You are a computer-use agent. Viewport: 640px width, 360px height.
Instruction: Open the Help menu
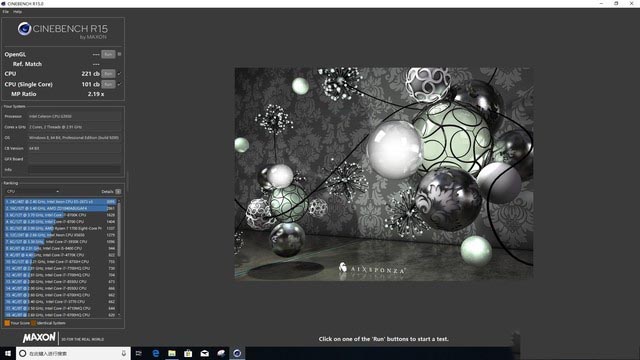click(18, 12)
